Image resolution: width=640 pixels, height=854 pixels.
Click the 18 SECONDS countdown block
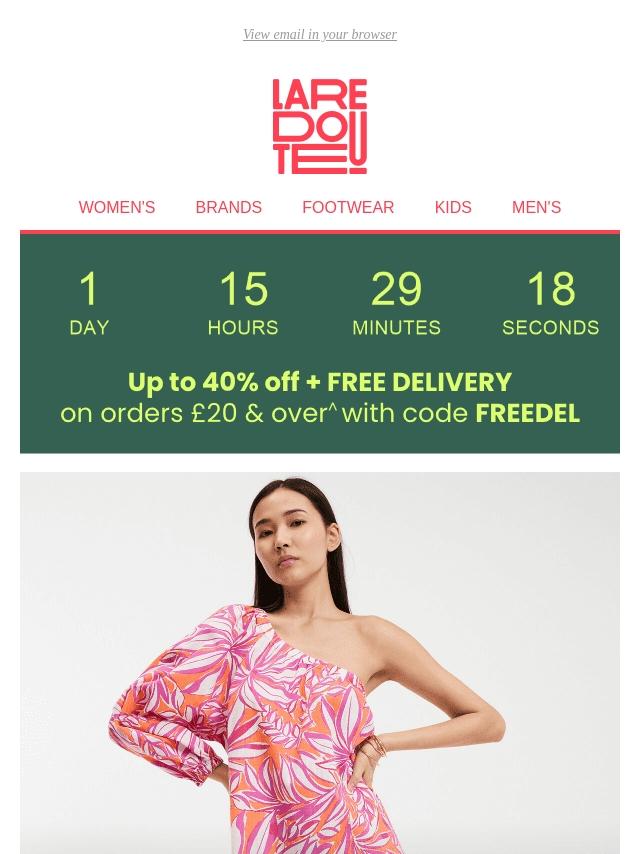[550, 303]
